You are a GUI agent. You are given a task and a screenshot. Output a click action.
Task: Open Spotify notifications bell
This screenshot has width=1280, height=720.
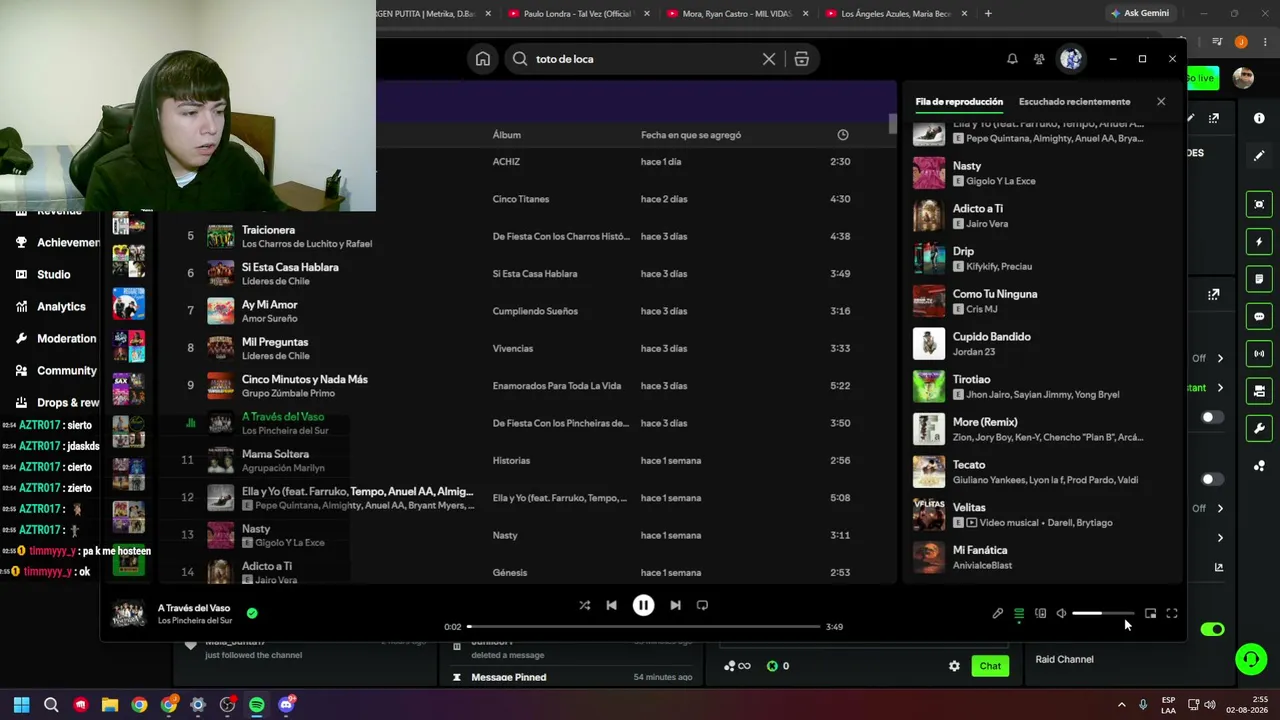[x=1012, y=59]
